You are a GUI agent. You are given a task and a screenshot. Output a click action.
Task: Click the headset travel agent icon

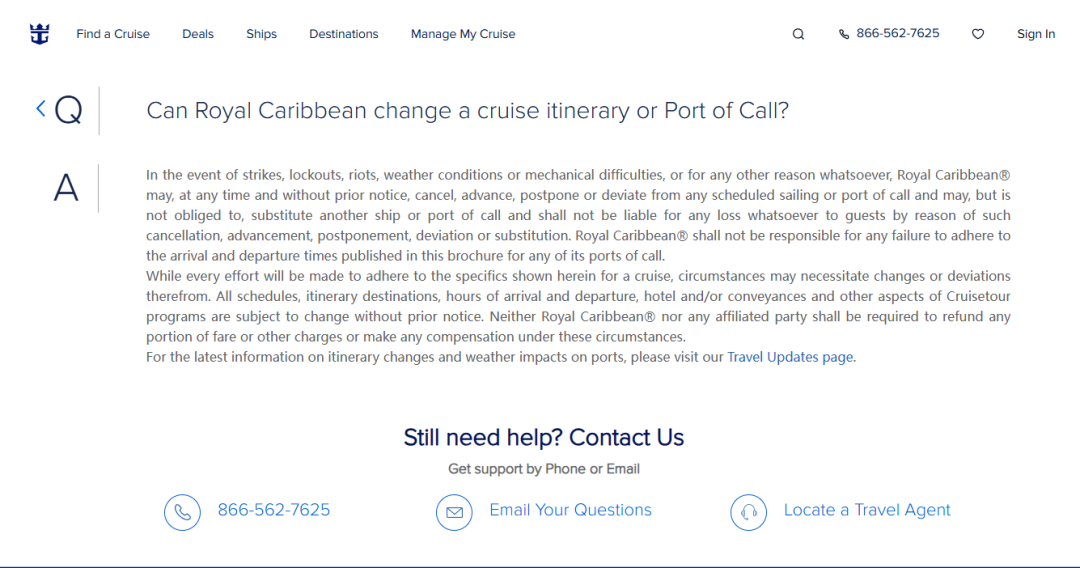coord(748,512)
